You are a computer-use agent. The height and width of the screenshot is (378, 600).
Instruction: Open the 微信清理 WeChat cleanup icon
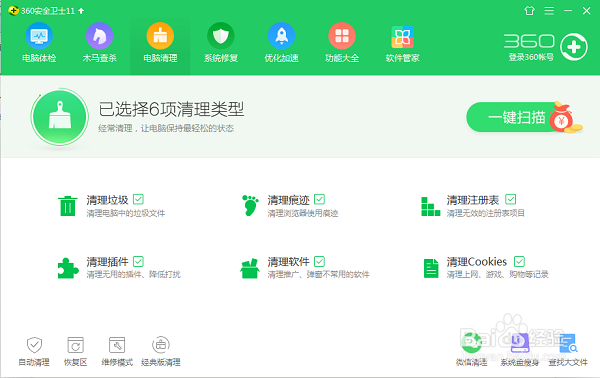(x=471, y=343)
